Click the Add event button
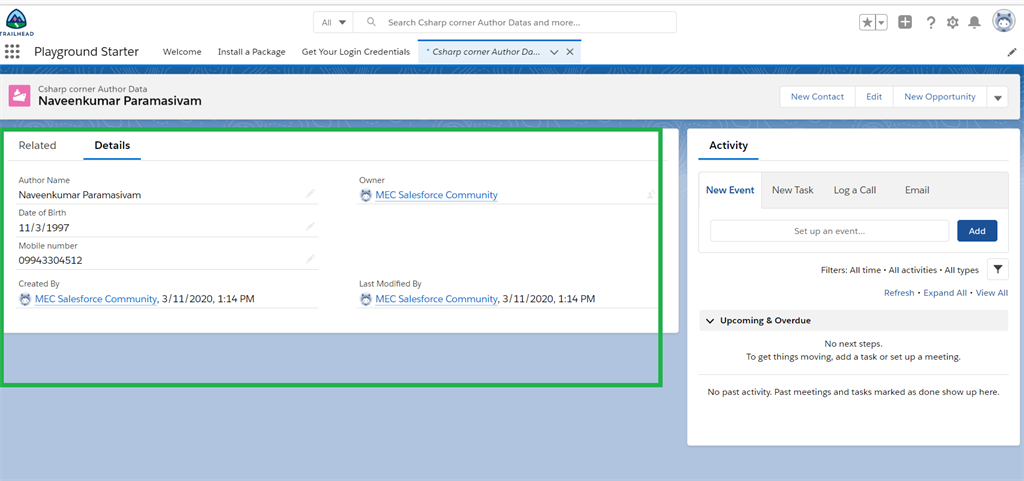 [x=977, y=231]
